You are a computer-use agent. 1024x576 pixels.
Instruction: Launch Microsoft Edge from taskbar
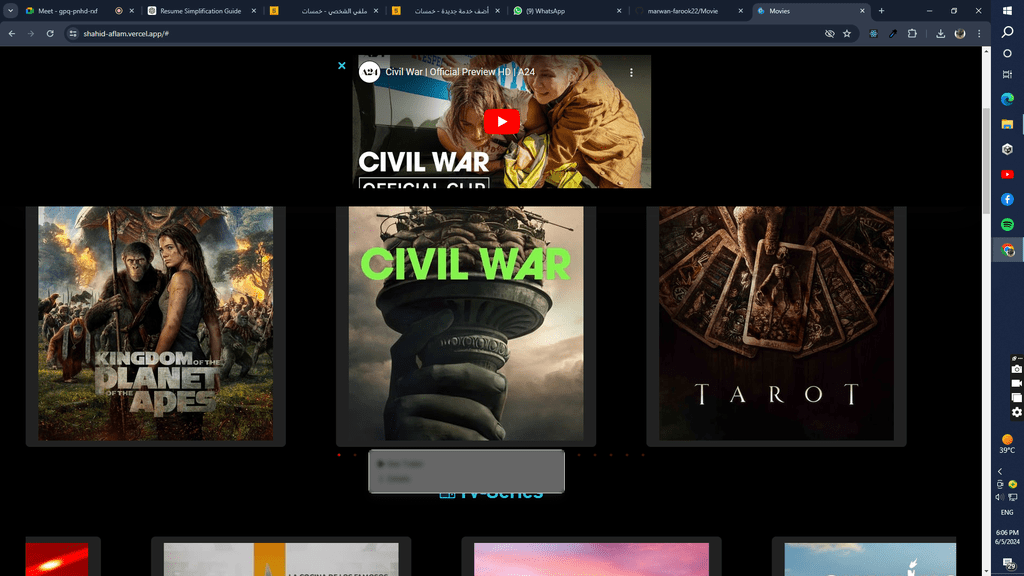tap(1008, 99)
